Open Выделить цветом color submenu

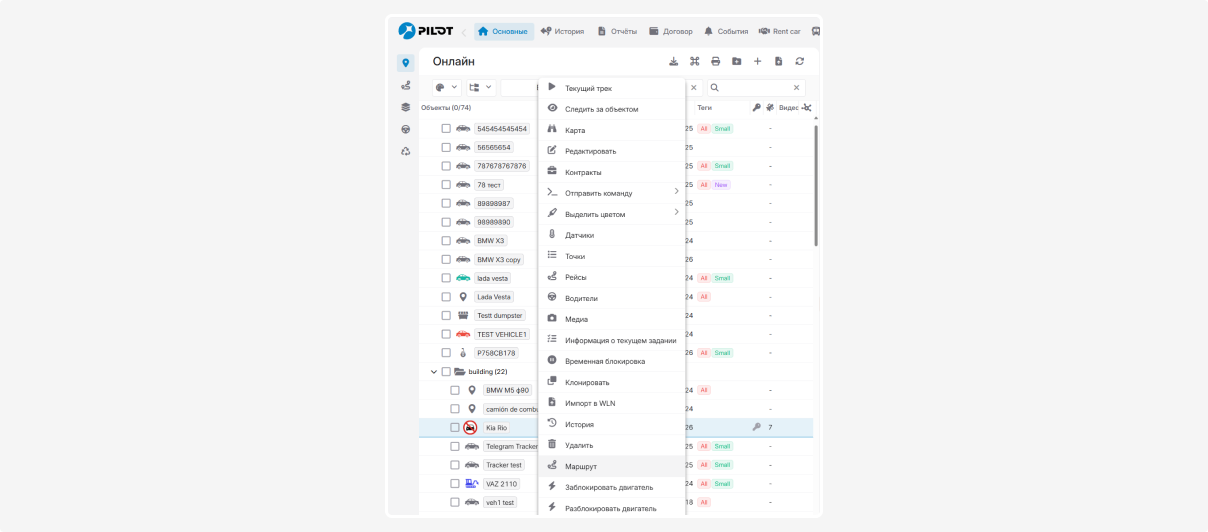[612, 214]
